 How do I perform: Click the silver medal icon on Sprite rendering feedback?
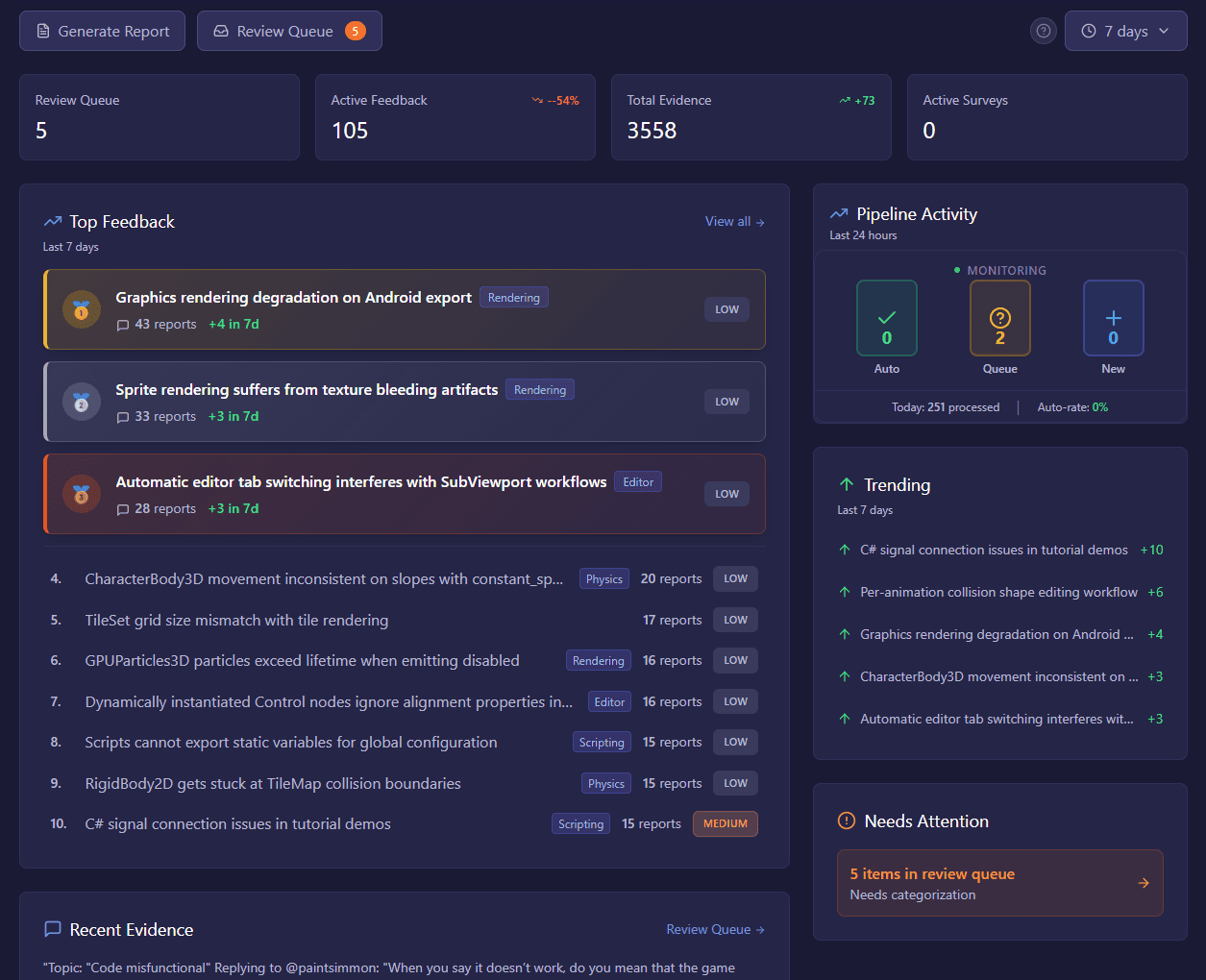click(82, 402)
